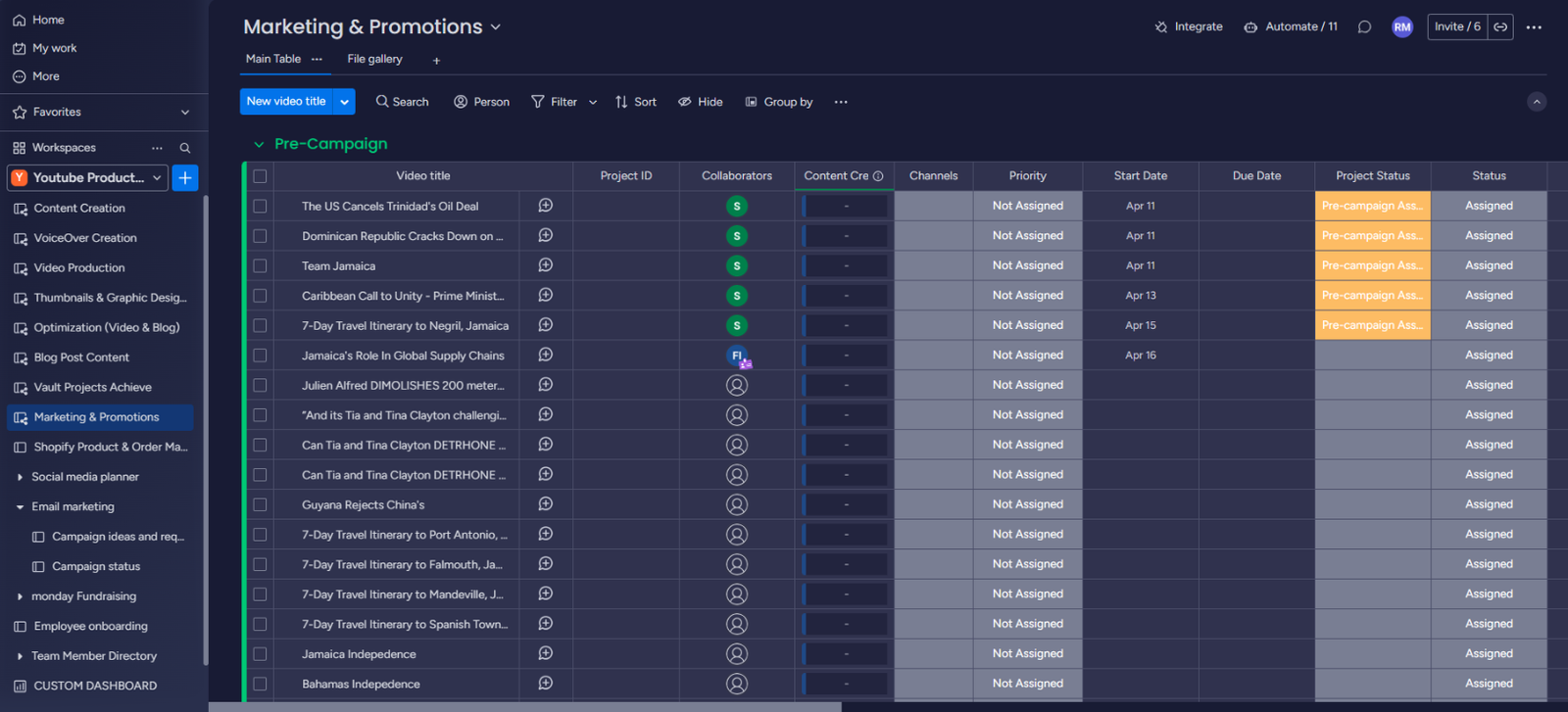Check the box for Team Jamaica row
The height and width of the screenshot is (712, 1568).
pyautogui.click(x=260, y=265)
